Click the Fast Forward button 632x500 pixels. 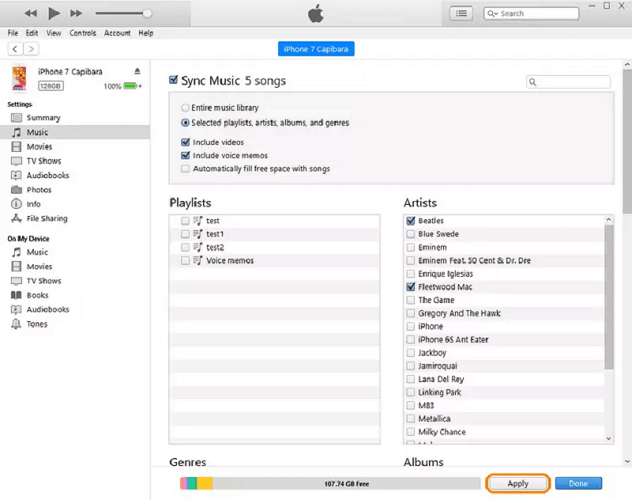(76, 13)
